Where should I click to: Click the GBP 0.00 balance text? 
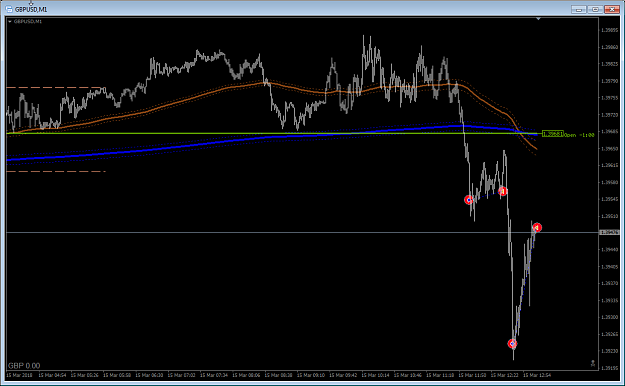24,366
